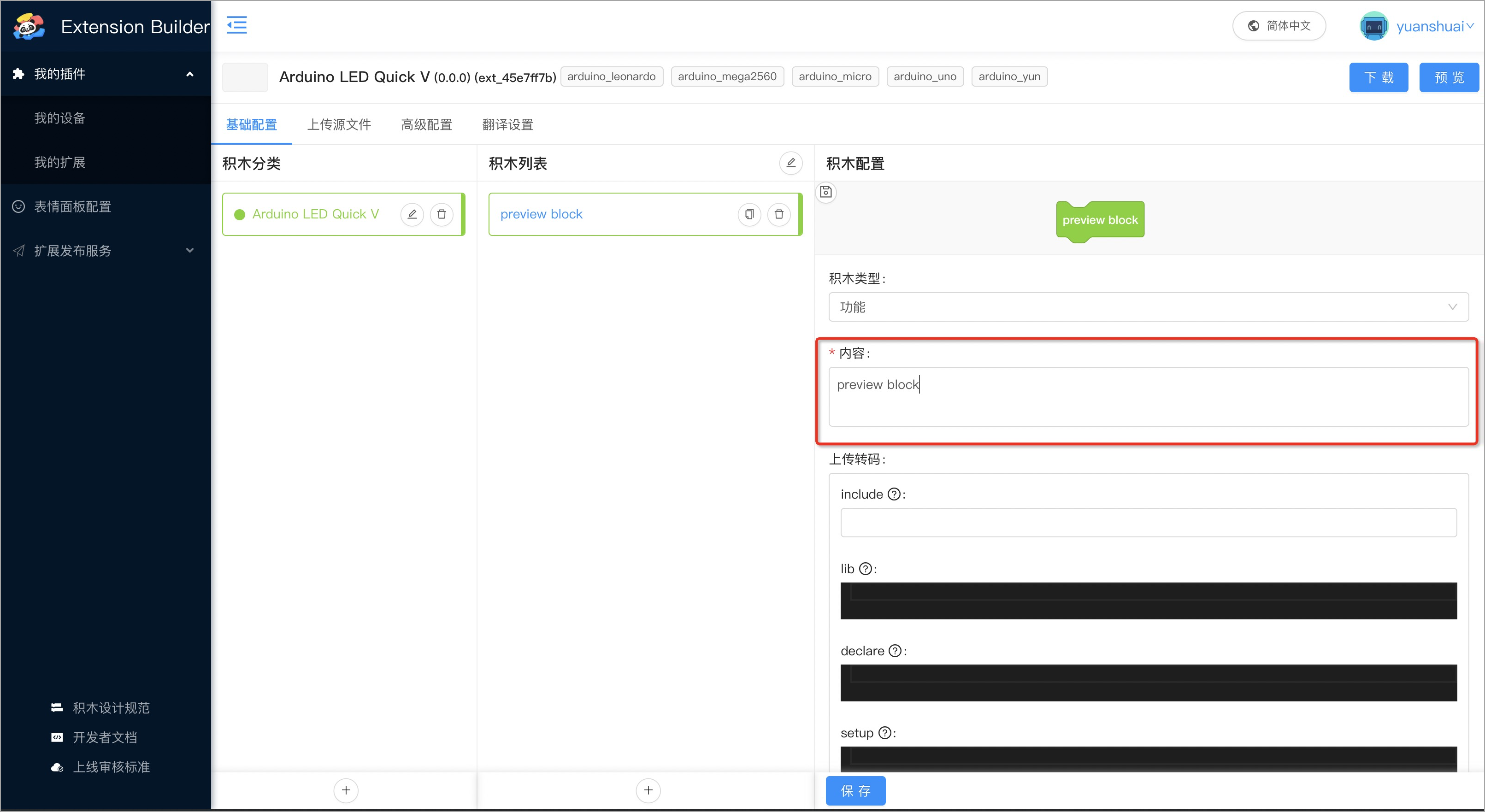The width and height of the screenshot is (1485, 812).
Task: Click the help icon next to include
Action: [894, 494]
